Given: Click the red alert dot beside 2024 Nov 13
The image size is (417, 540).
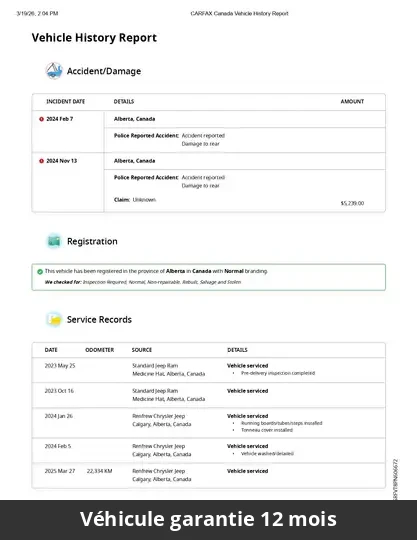Looking at the screenshot, I should point(41,161).
